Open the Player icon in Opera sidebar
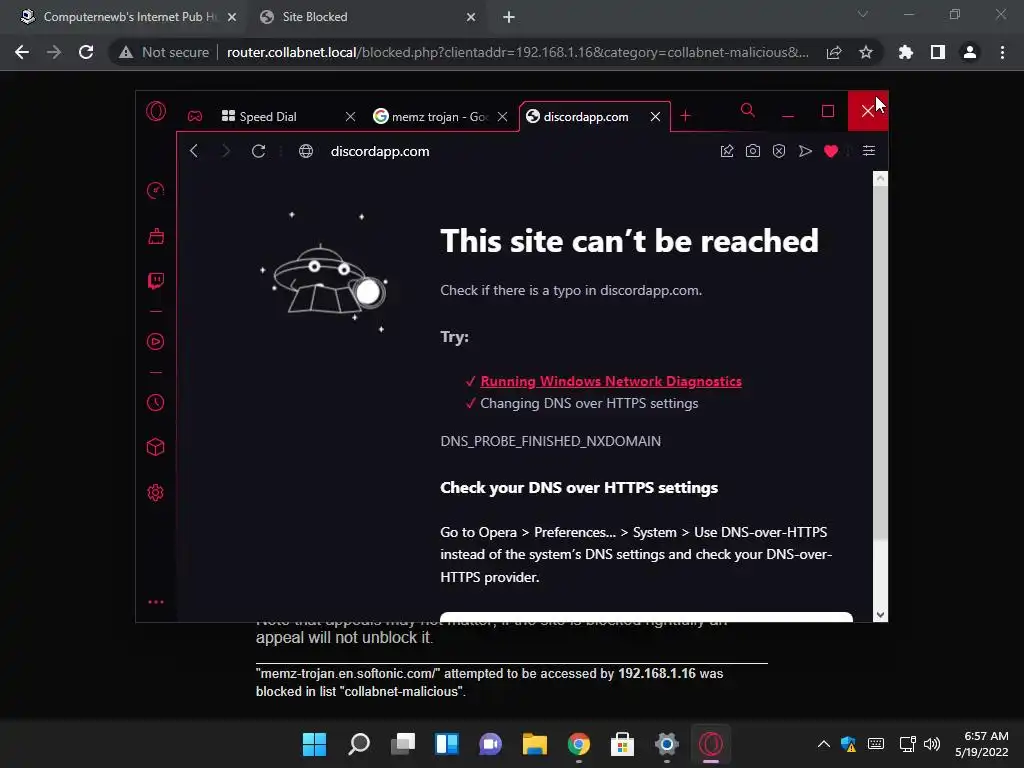Viewport: 1024px width, 768px height. pos(155,342)
